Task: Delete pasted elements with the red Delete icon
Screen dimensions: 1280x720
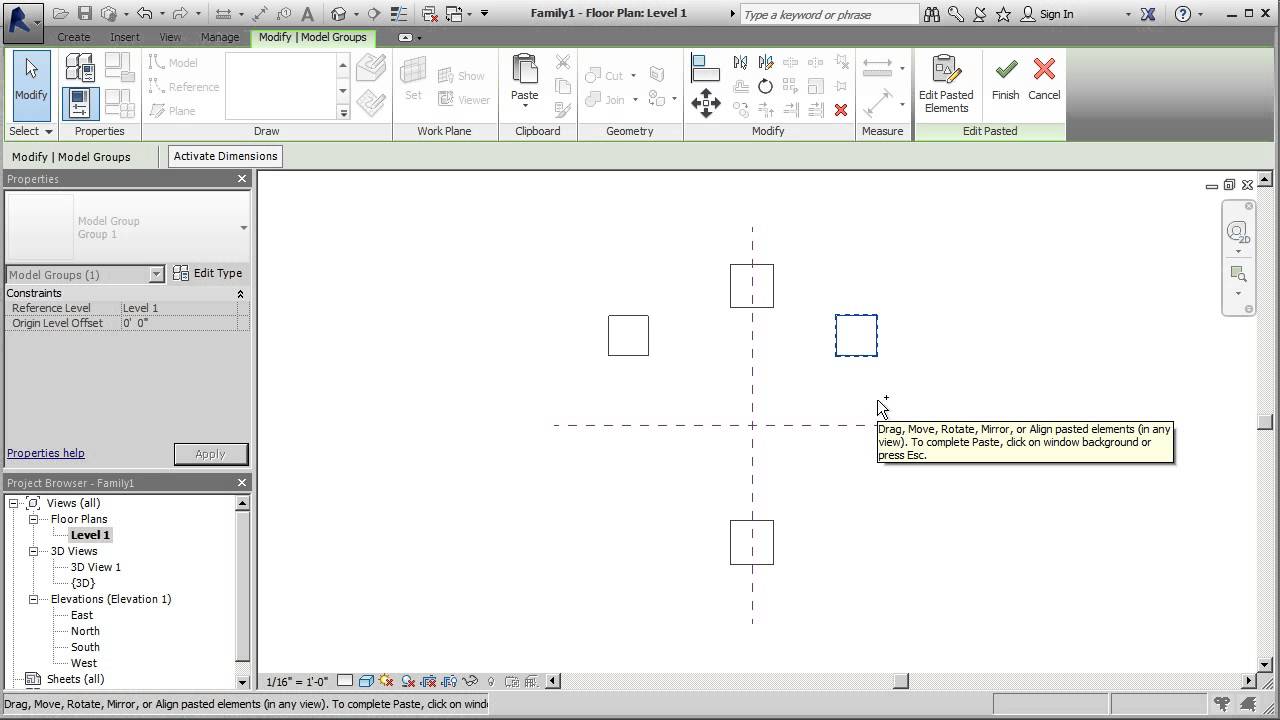Action: pyautogui.click(x=841, y=110)
